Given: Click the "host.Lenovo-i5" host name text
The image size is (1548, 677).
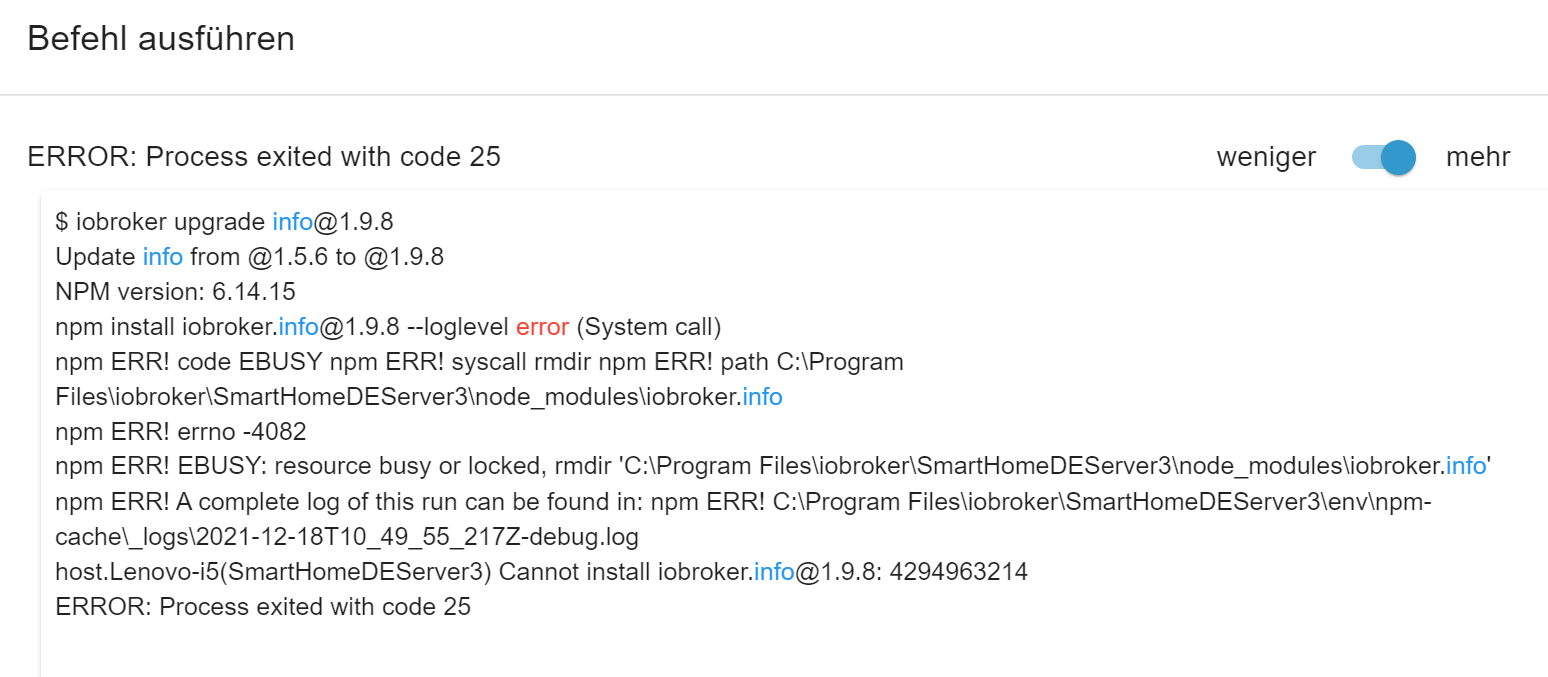Looking at the screenshot, I should pos(126,572).
